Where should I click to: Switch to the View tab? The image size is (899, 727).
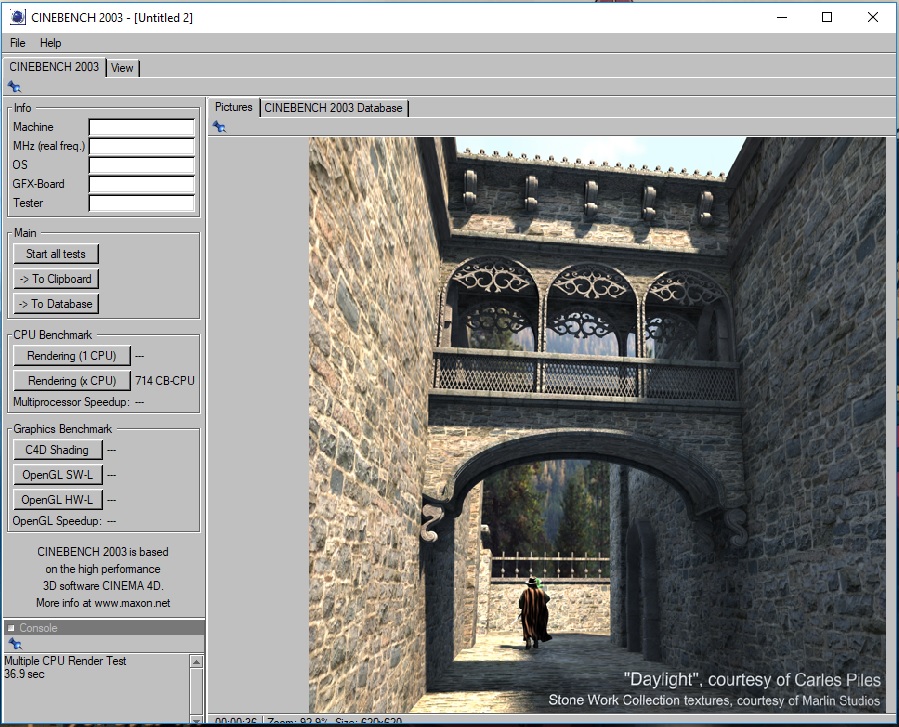tap(122, 68)
